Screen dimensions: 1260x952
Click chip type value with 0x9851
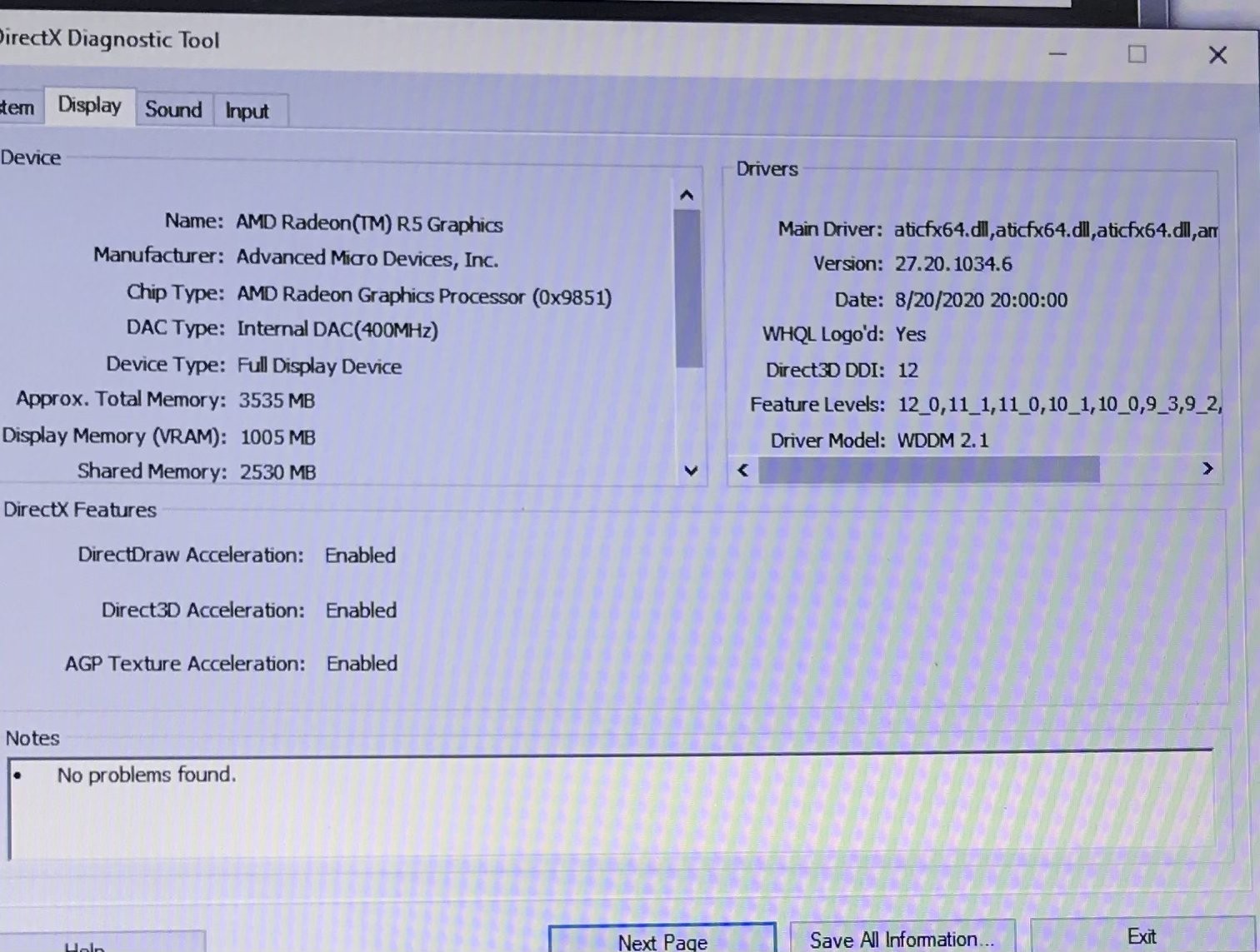tap(424, 296)
